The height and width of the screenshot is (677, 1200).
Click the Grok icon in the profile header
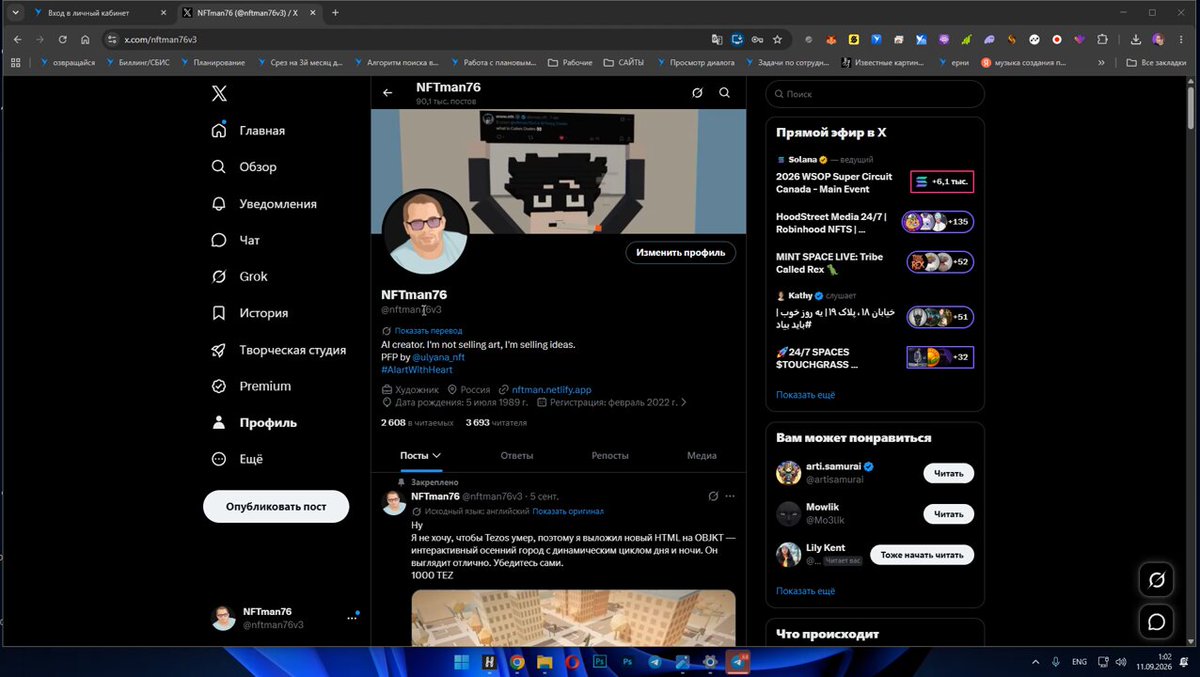[697, 93]
